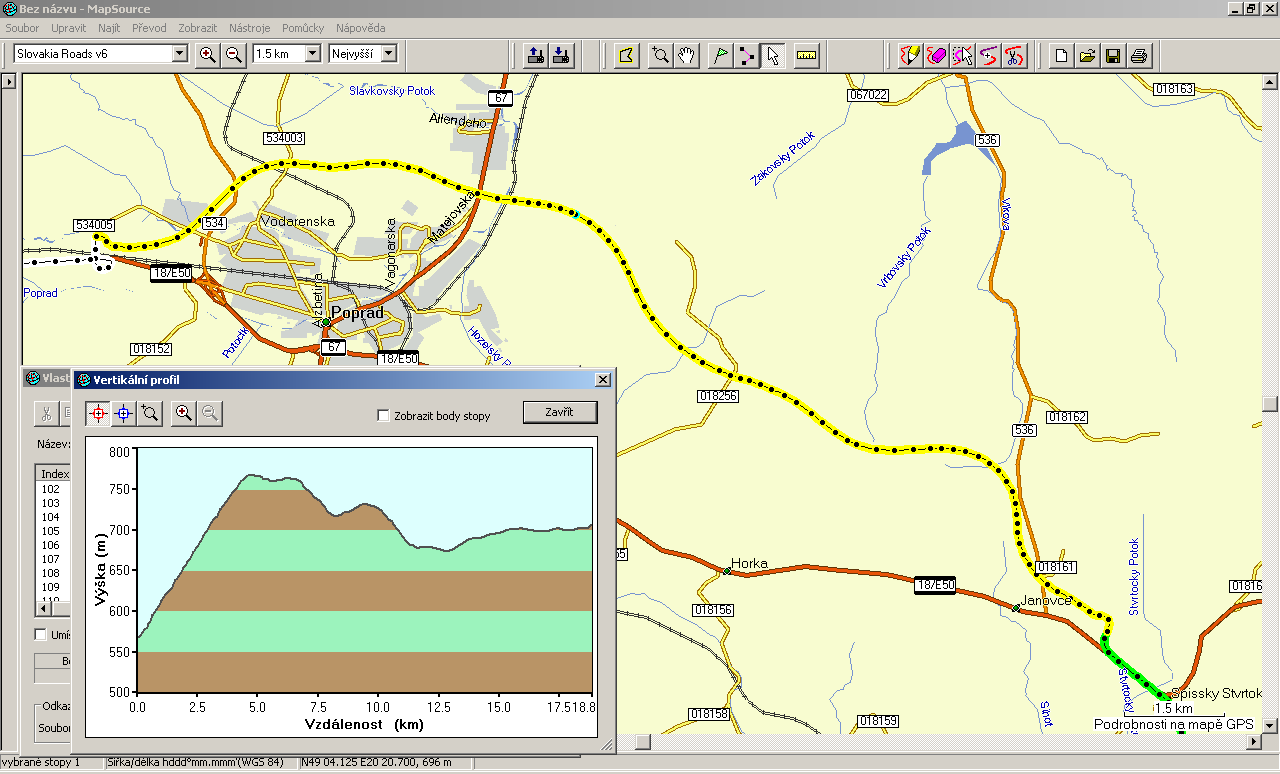Click map zoom-out magnifier button
Viewport: 1280px width, 774px height.
[233, 54]
